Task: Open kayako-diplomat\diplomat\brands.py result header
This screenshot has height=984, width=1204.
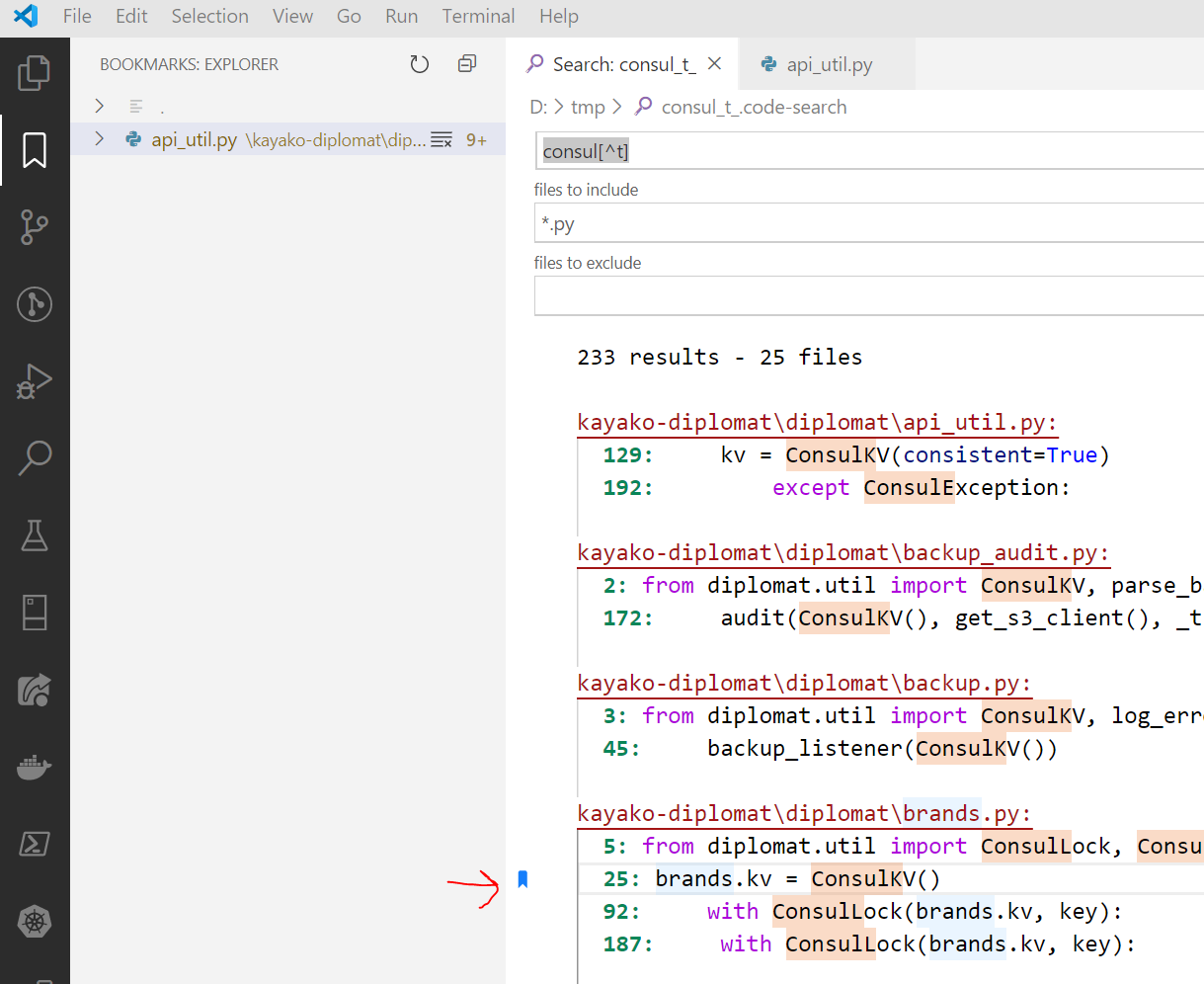Action: [x=804, y=813]
